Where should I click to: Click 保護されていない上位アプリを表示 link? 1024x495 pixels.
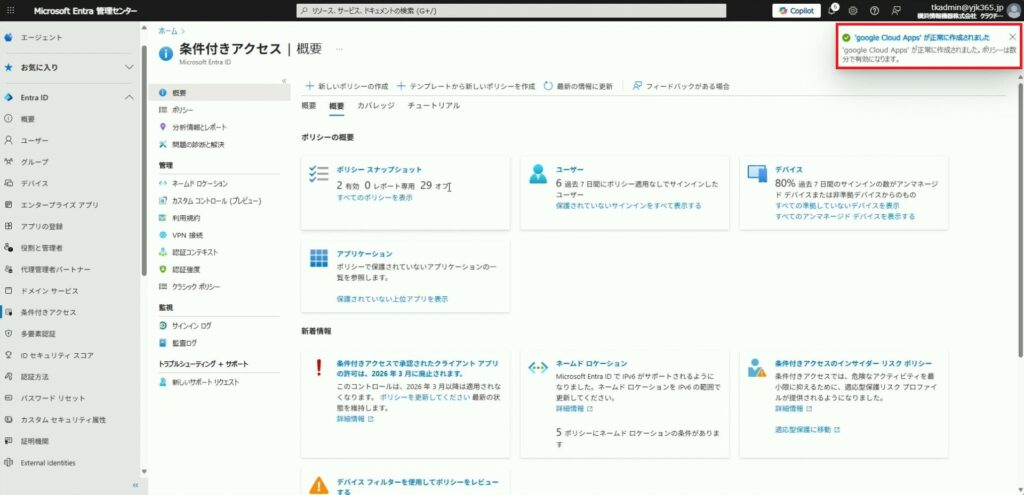[x=392, y=299]
